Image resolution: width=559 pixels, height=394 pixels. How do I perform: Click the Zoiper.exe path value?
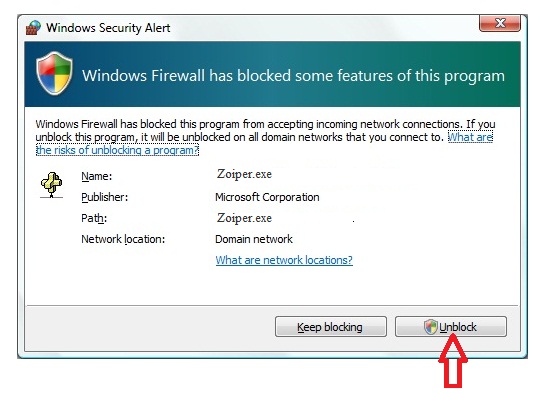pos(244,218)
